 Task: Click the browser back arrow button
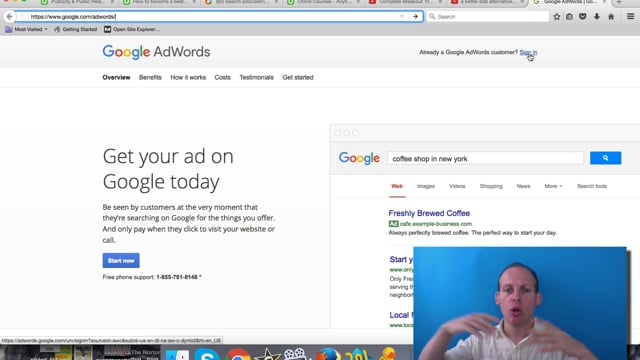[10, 17]
